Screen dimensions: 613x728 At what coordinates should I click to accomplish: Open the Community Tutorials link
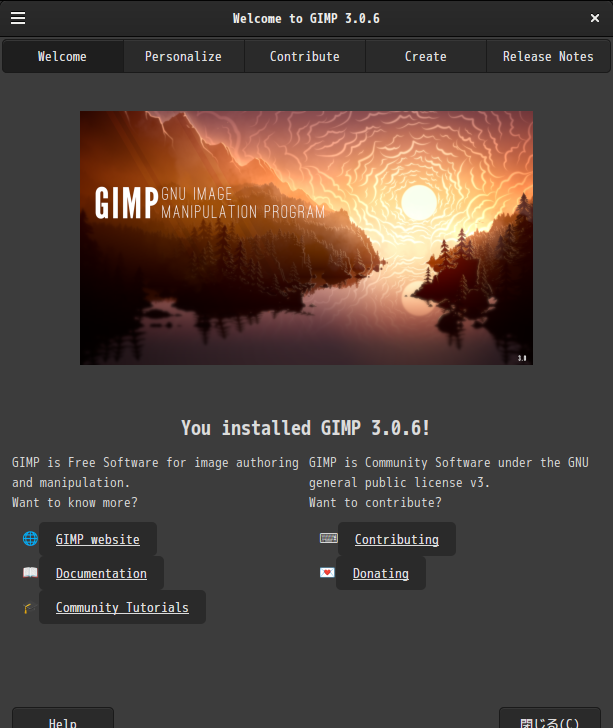tap(122, 607)
